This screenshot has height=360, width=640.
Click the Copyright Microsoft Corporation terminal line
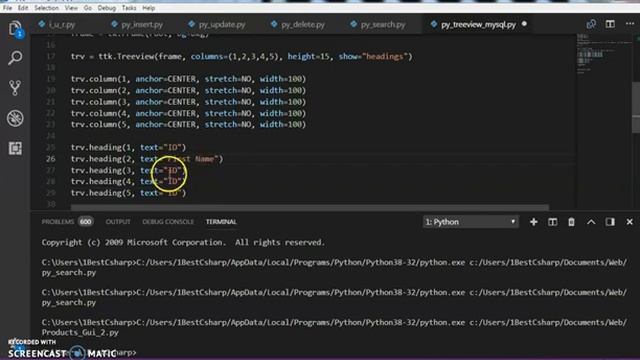183,242
